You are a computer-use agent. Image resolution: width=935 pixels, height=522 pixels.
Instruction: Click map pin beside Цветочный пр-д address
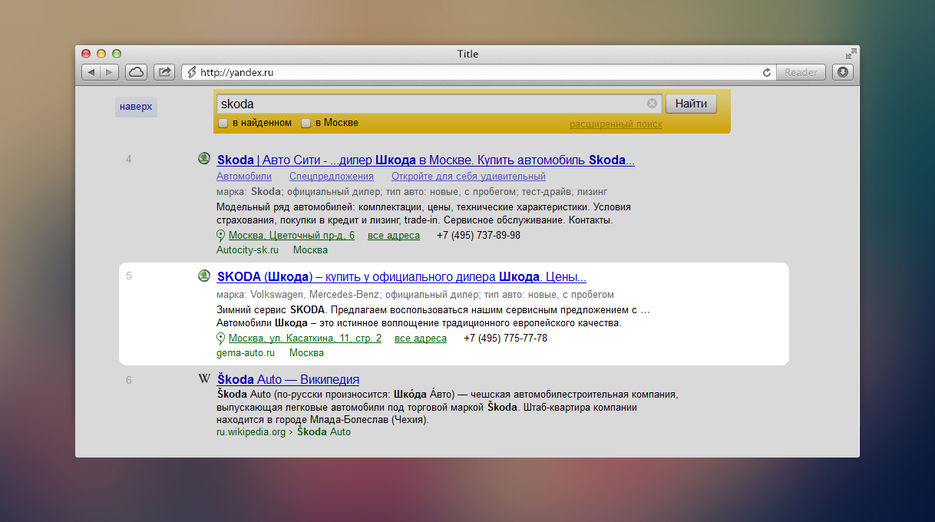coord(220,236)
